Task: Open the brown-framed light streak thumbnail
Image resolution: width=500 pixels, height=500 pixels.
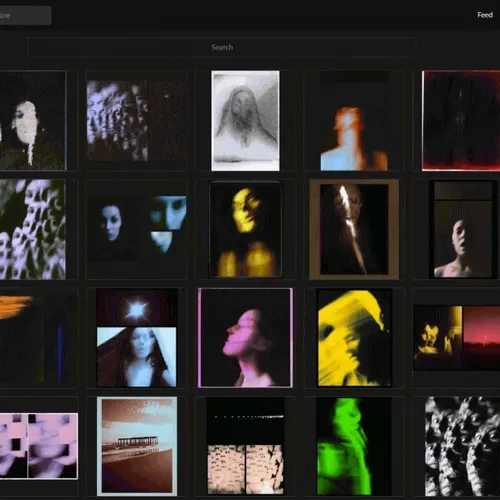Action: 354,229
